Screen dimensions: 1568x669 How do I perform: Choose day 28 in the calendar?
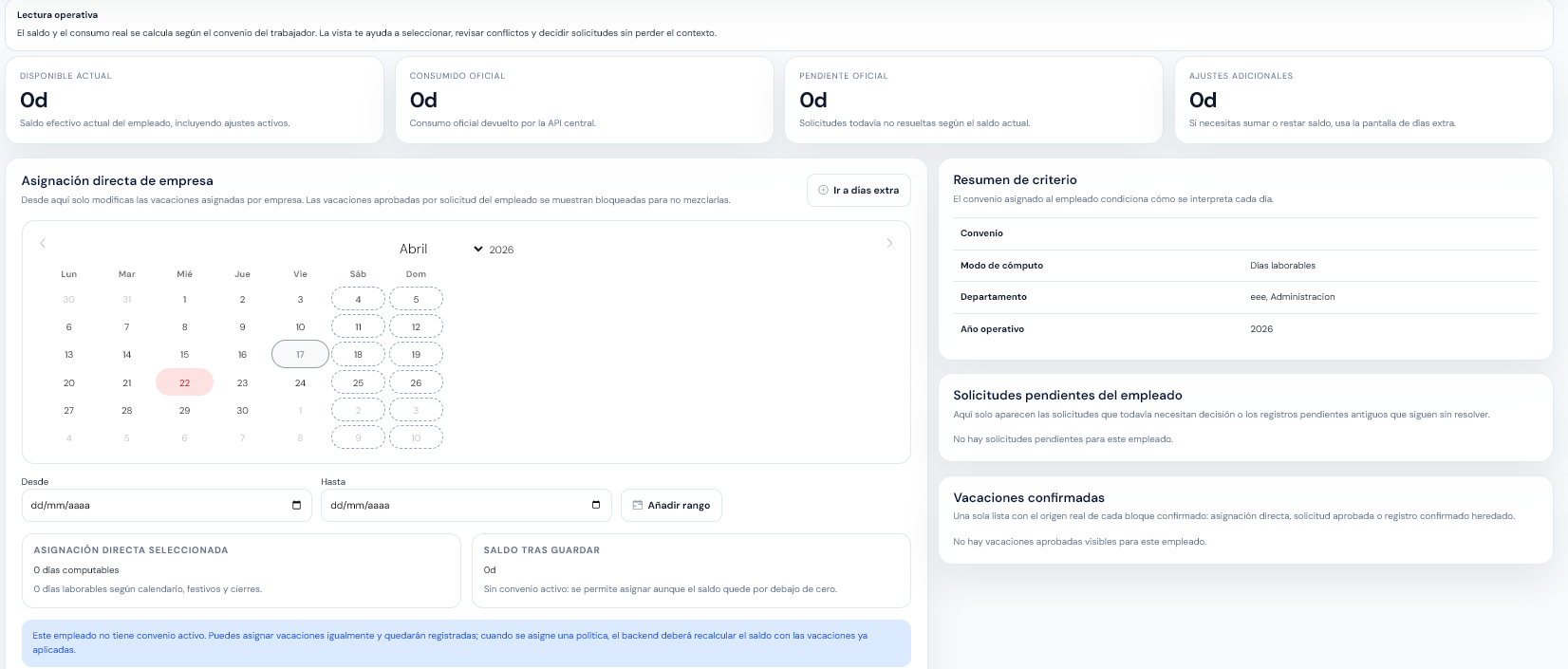(x=126, y=411)
